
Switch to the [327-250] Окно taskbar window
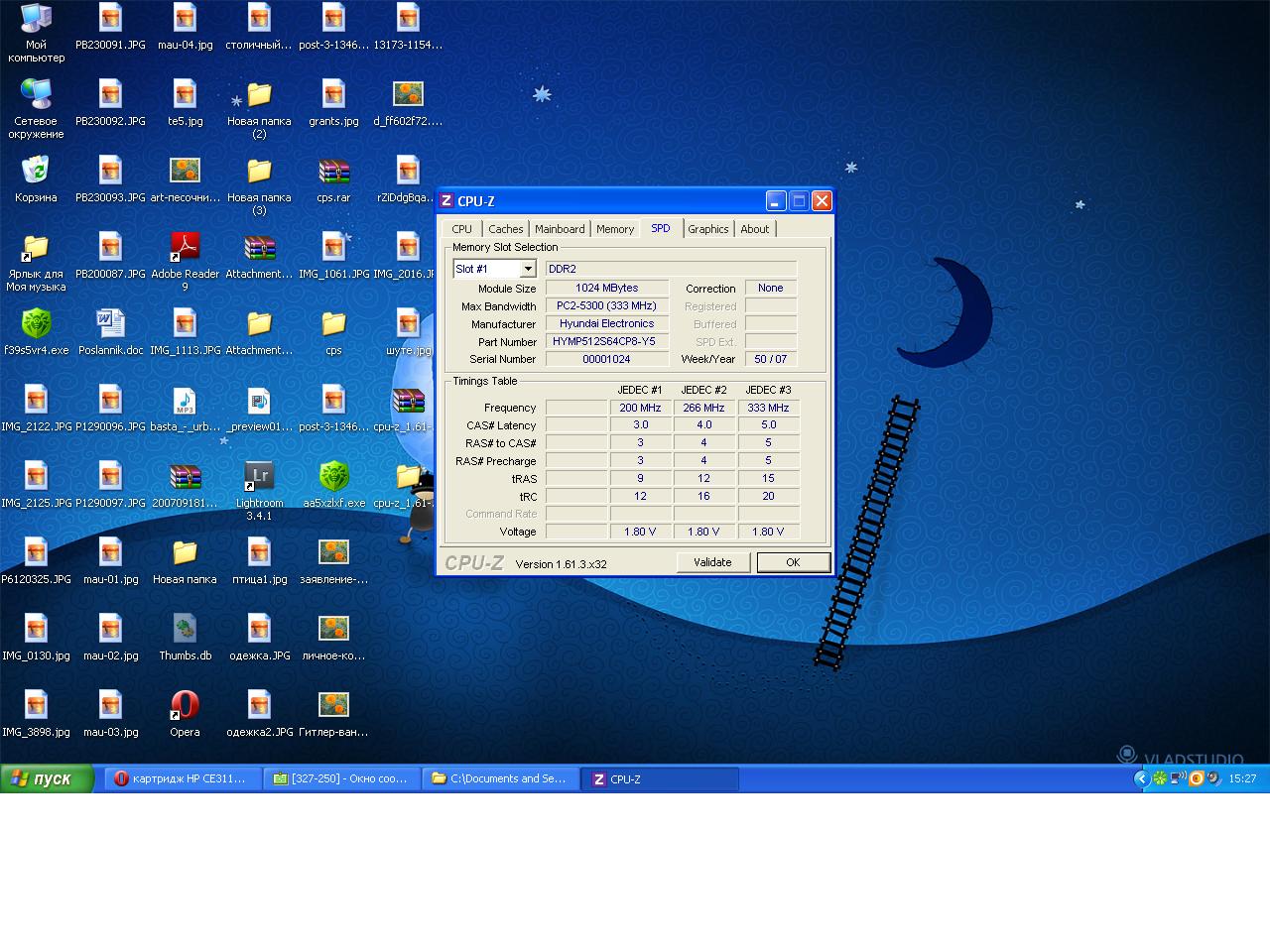click(341, 779)
